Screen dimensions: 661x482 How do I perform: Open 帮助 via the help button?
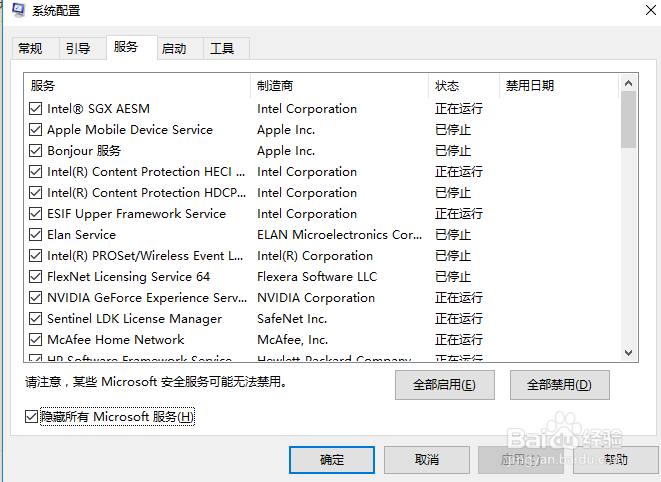(x=615, y=460)
